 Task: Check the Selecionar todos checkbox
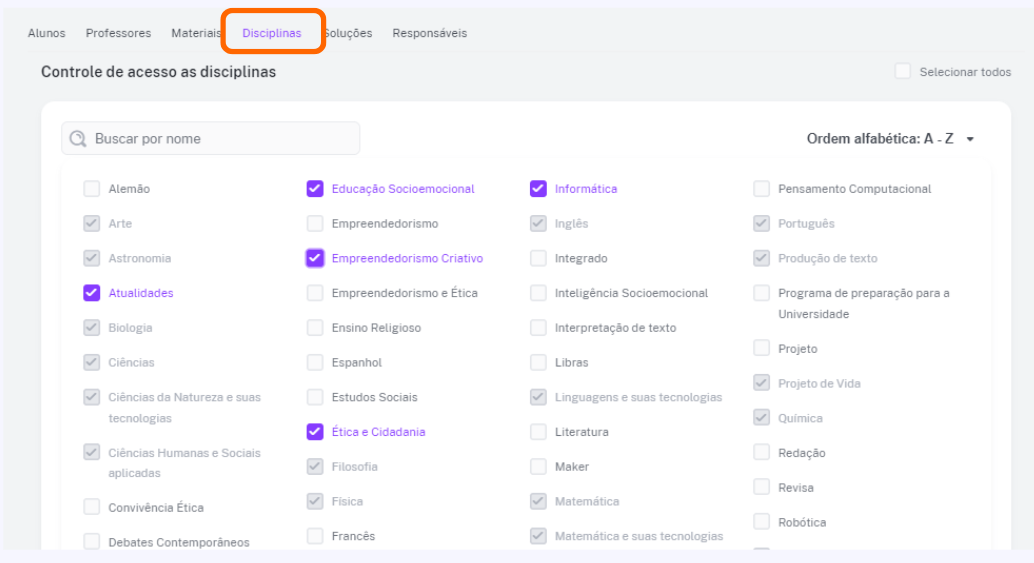(x=903, y=71)
